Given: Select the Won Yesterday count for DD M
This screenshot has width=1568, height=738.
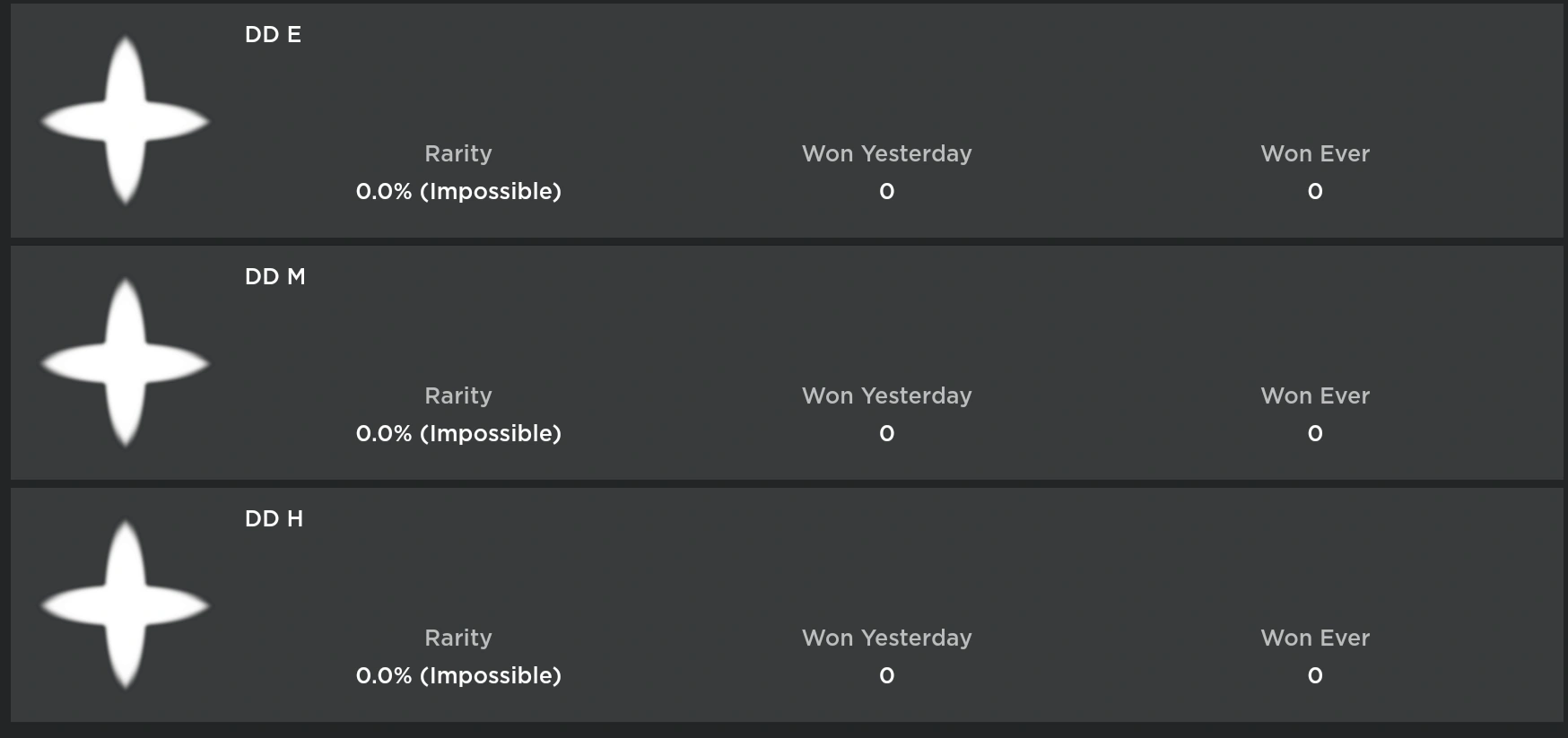Looking at the screenshot, I should click(x=886, y=433).
